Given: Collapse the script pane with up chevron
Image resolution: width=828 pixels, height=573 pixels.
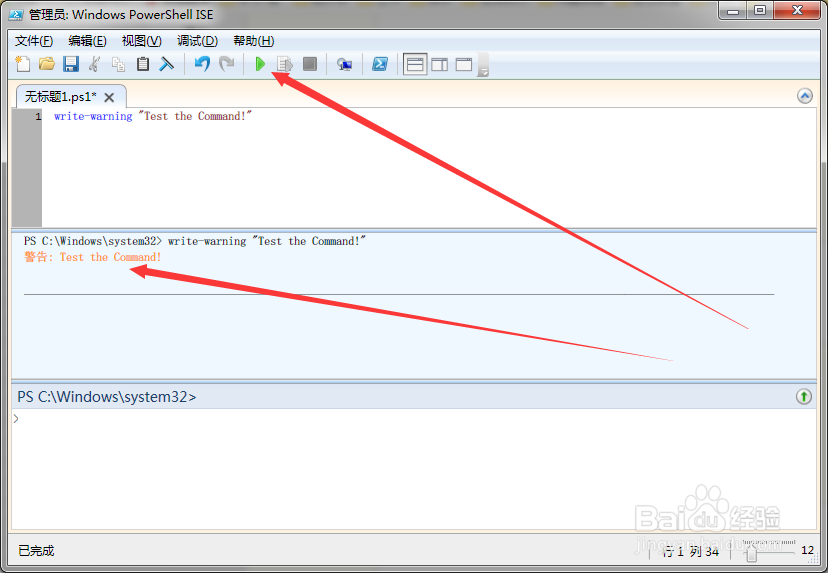Looking at the screenshot, I should click(x=804, y=96).
